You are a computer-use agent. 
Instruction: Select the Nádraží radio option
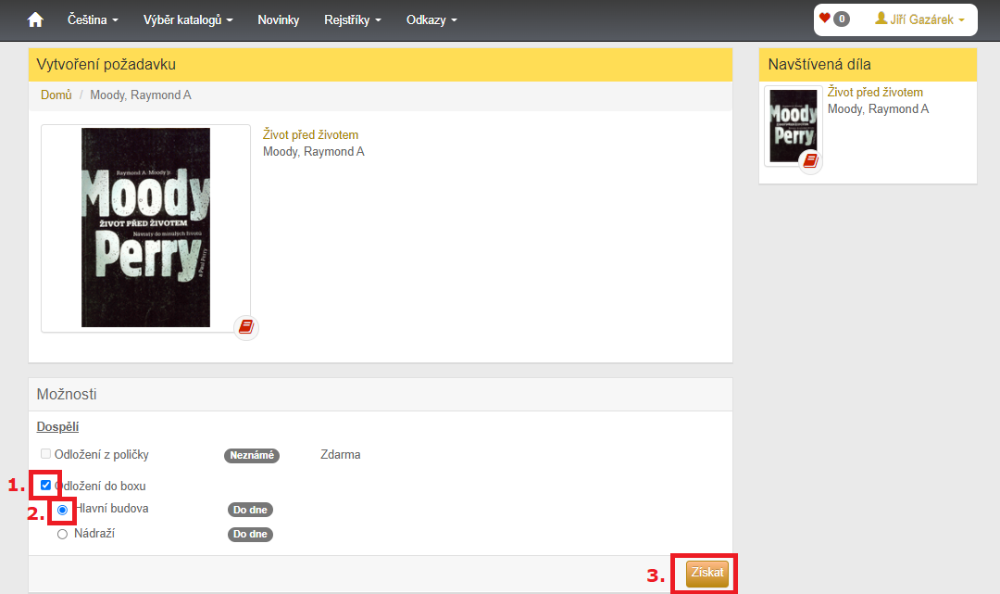[x=62, y=534]
